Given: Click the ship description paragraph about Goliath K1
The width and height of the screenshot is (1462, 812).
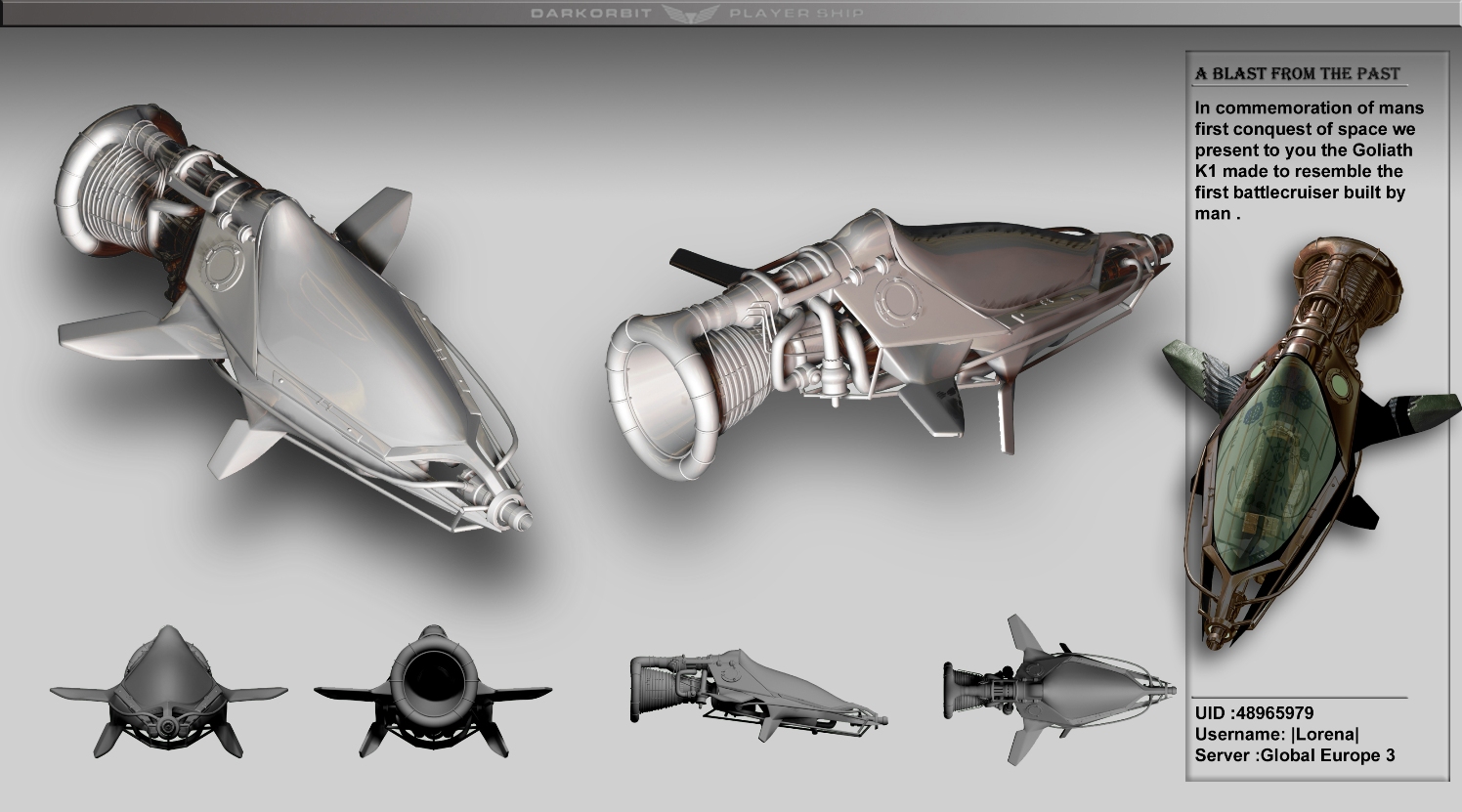Looking at the screenshot, I should coord(1310,160).
